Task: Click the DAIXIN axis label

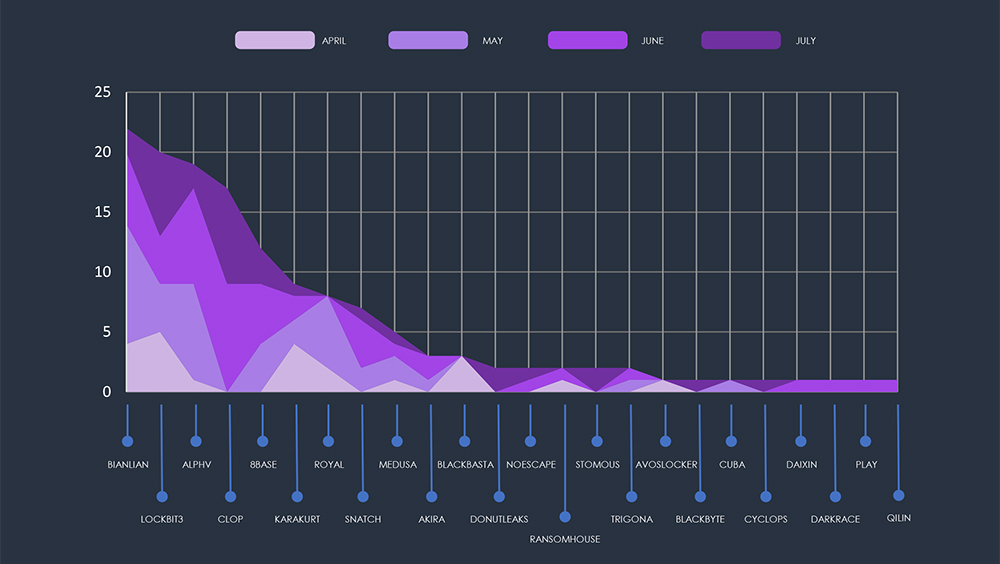Action: pyautogui.click(x=801, y=464)
